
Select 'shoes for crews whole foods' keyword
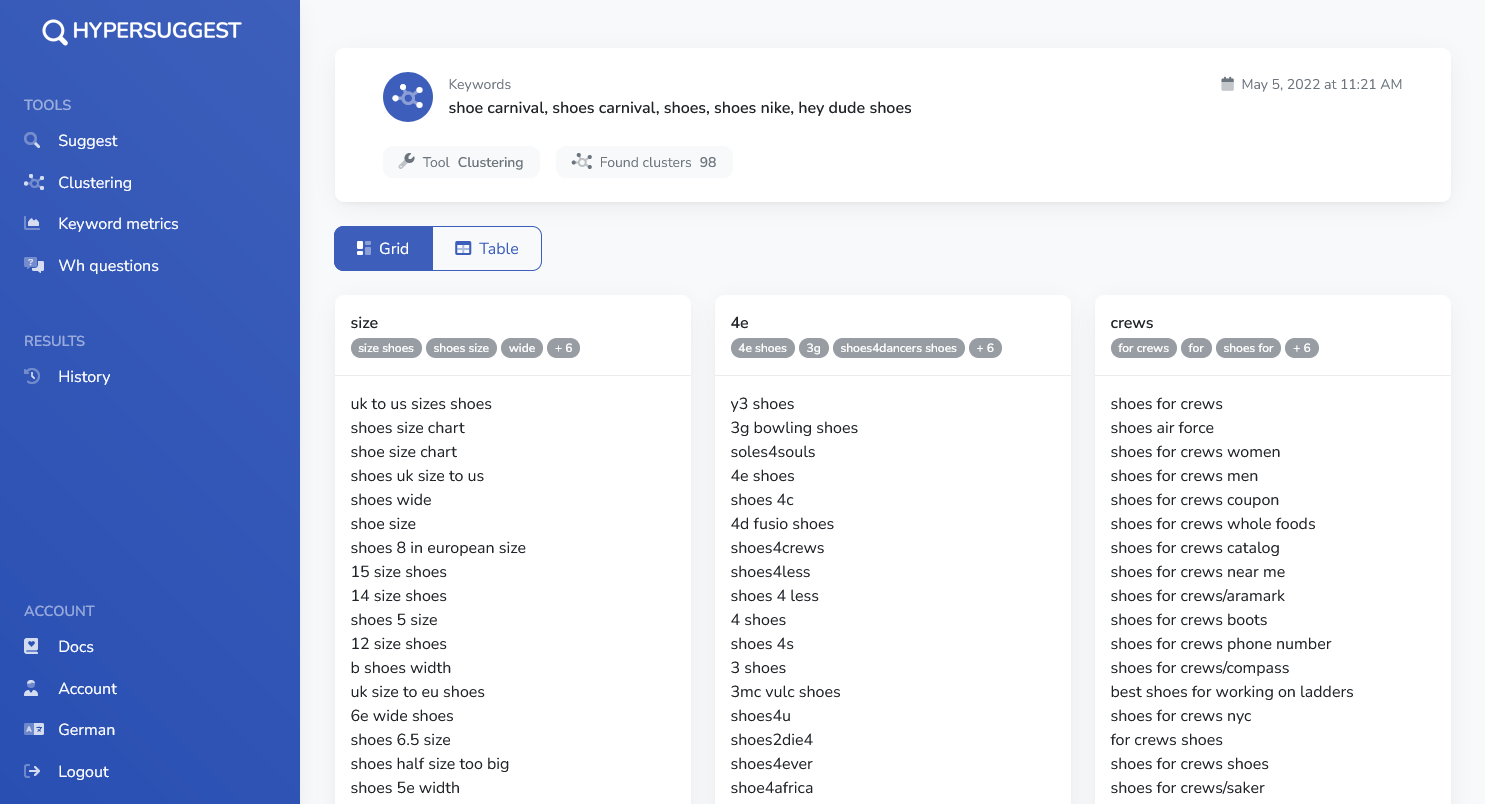(x=1213, y=524)
